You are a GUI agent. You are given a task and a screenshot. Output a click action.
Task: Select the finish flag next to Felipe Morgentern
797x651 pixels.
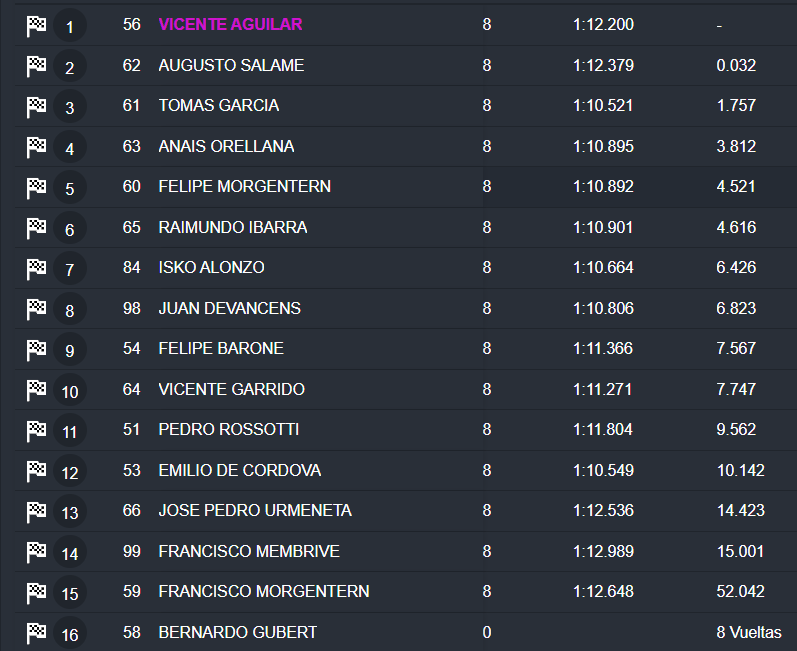36,187
